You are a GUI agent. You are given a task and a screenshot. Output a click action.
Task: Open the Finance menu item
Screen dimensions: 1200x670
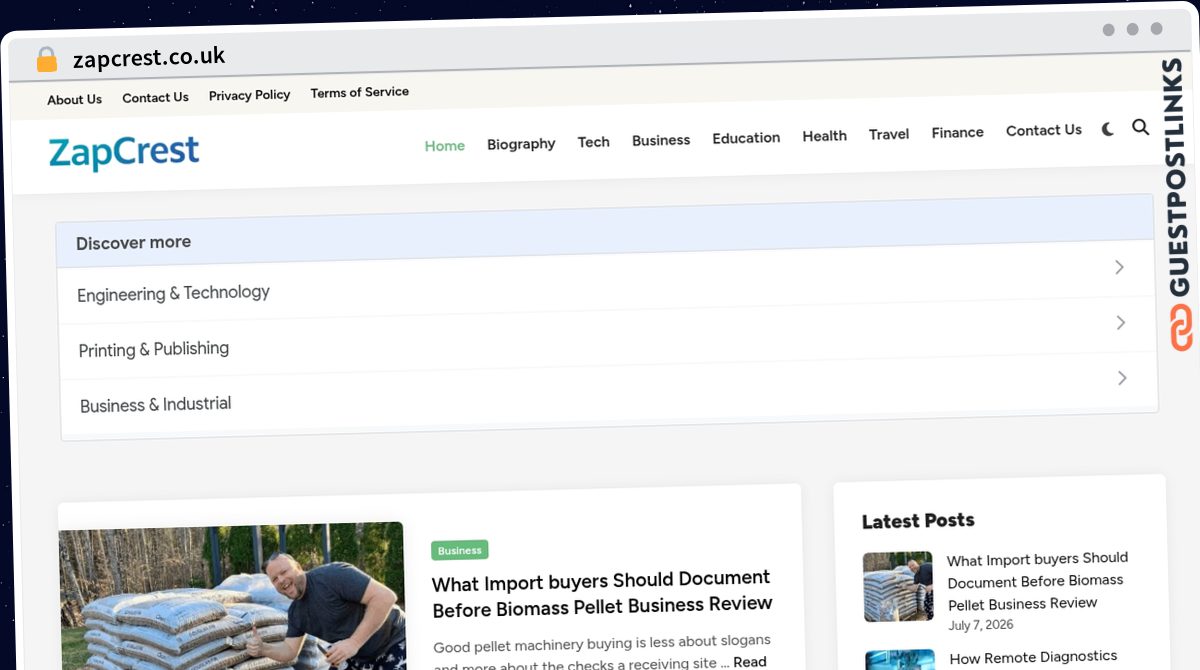tap(958, 132)
